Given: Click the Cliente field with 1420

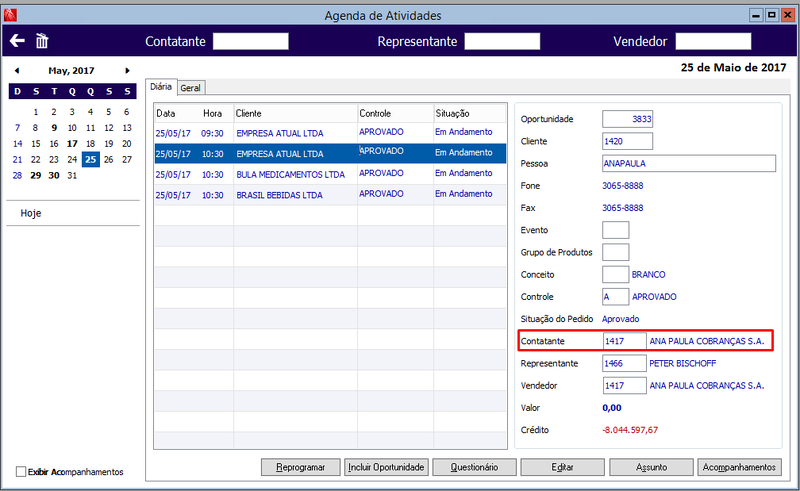Looking at the screenshot, I should (x=627, y=141).
